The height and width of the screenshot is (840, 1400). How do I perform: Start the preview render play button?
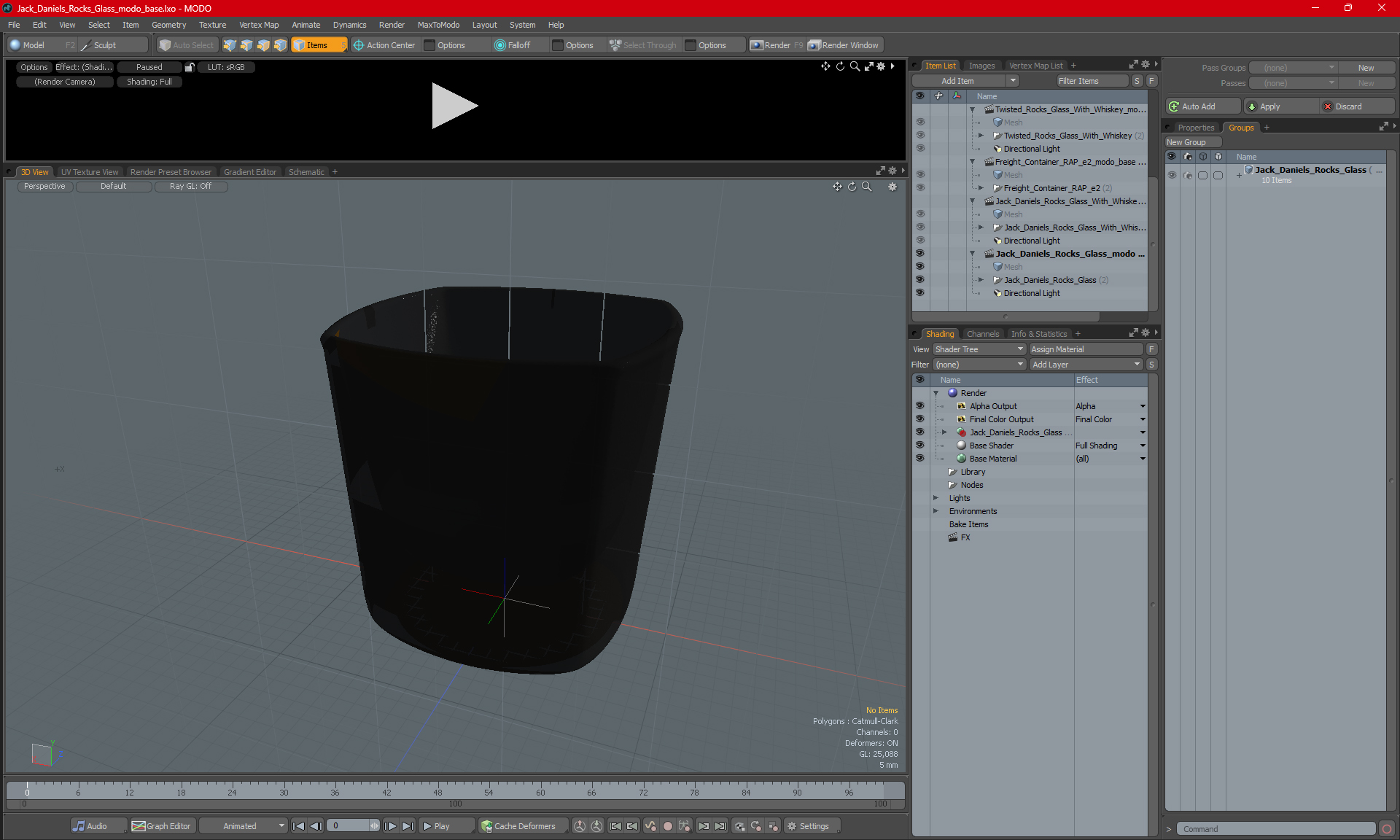(x=454, y=106)
